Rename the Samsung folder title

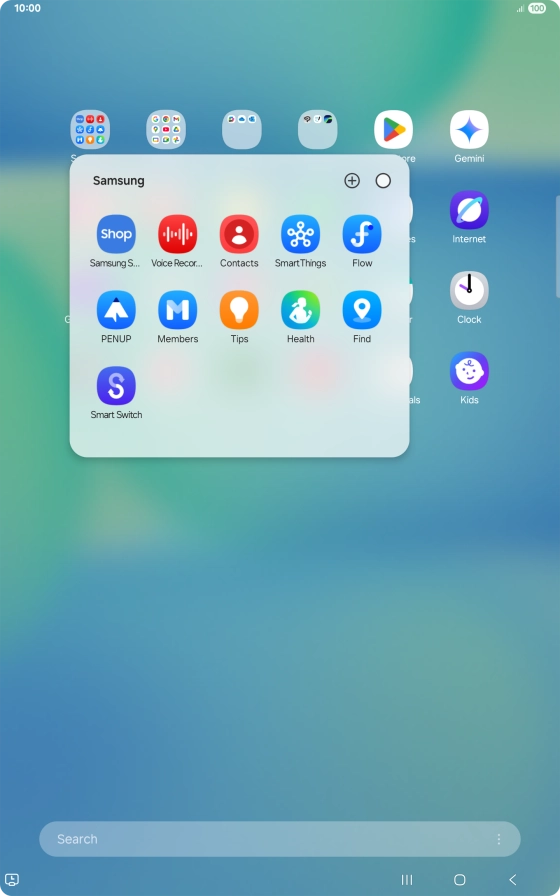(118, 181)
